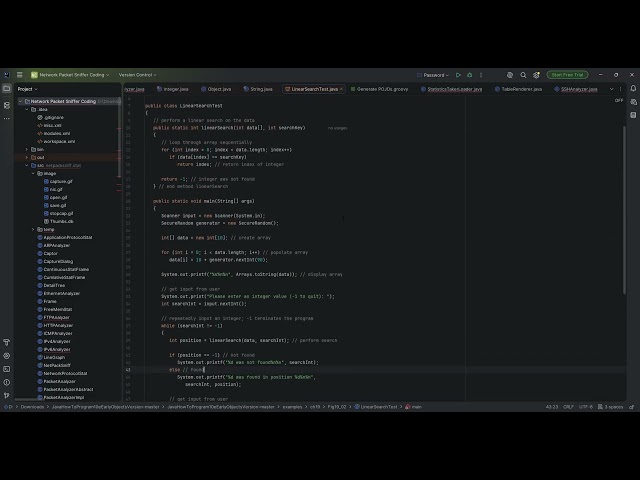Switch to Object.java tab
The image size is (640, 480).
pyautogui.click(x=216, y=89)
